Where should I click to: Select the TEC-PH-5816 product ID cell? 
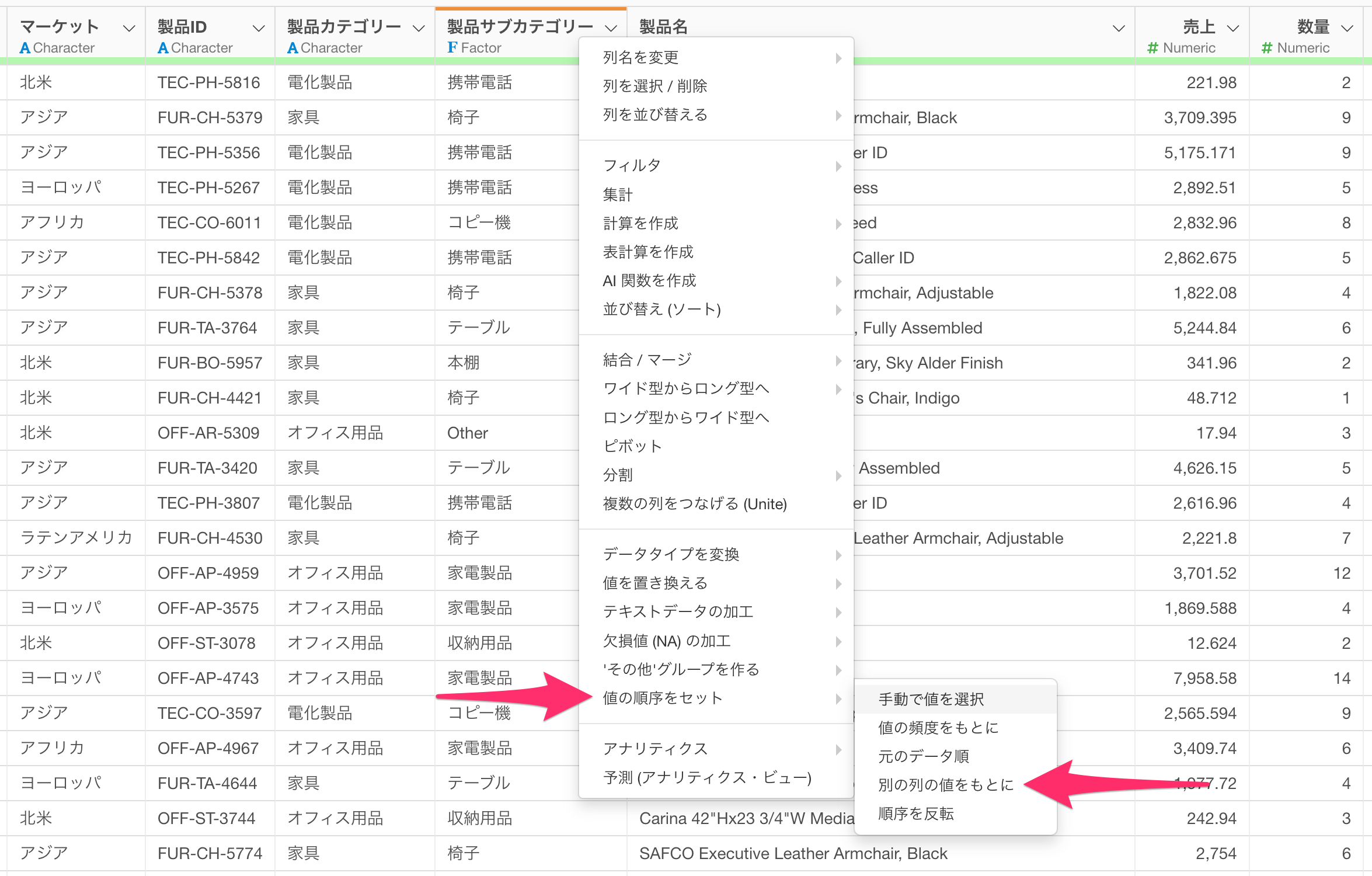[208, 82]
